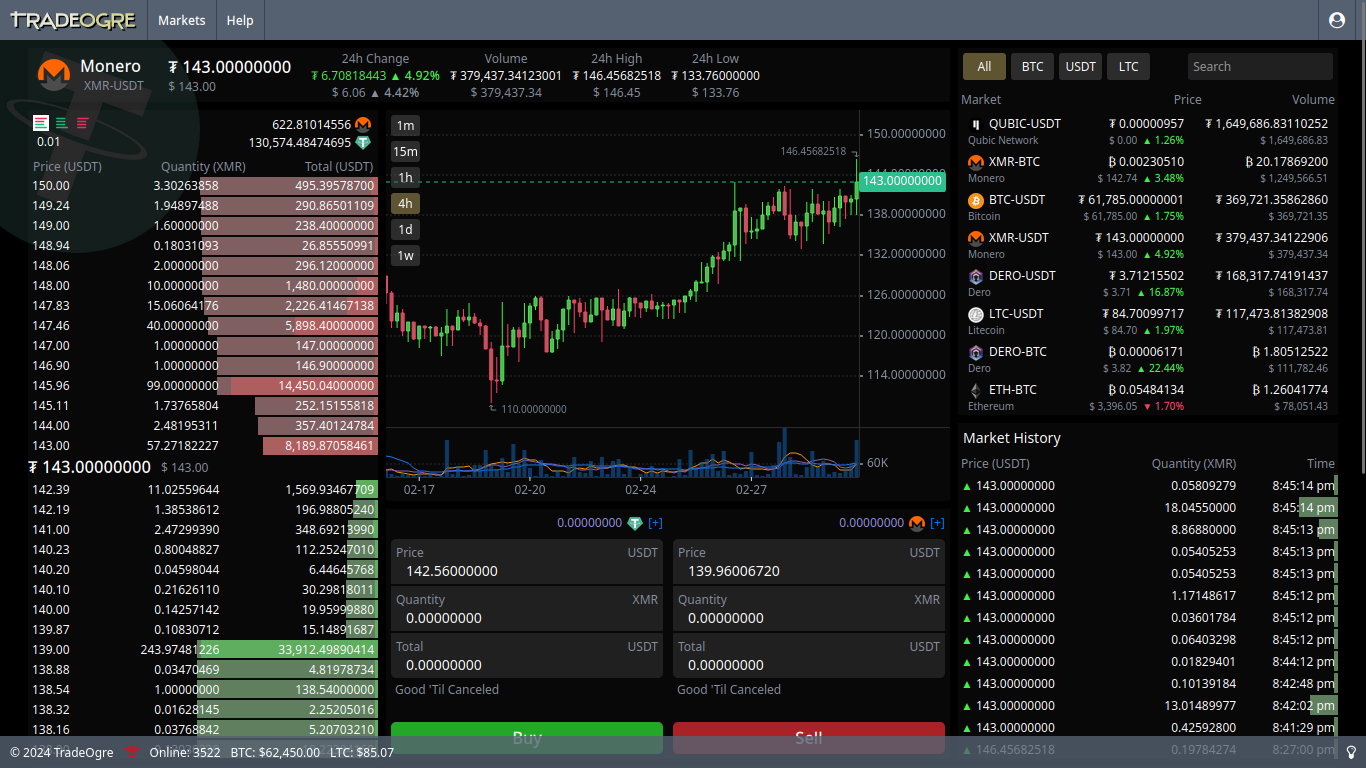Screen dimensions: 1366x768
Task: Select the USDT markets filter tab
Action: point(1081,67)
